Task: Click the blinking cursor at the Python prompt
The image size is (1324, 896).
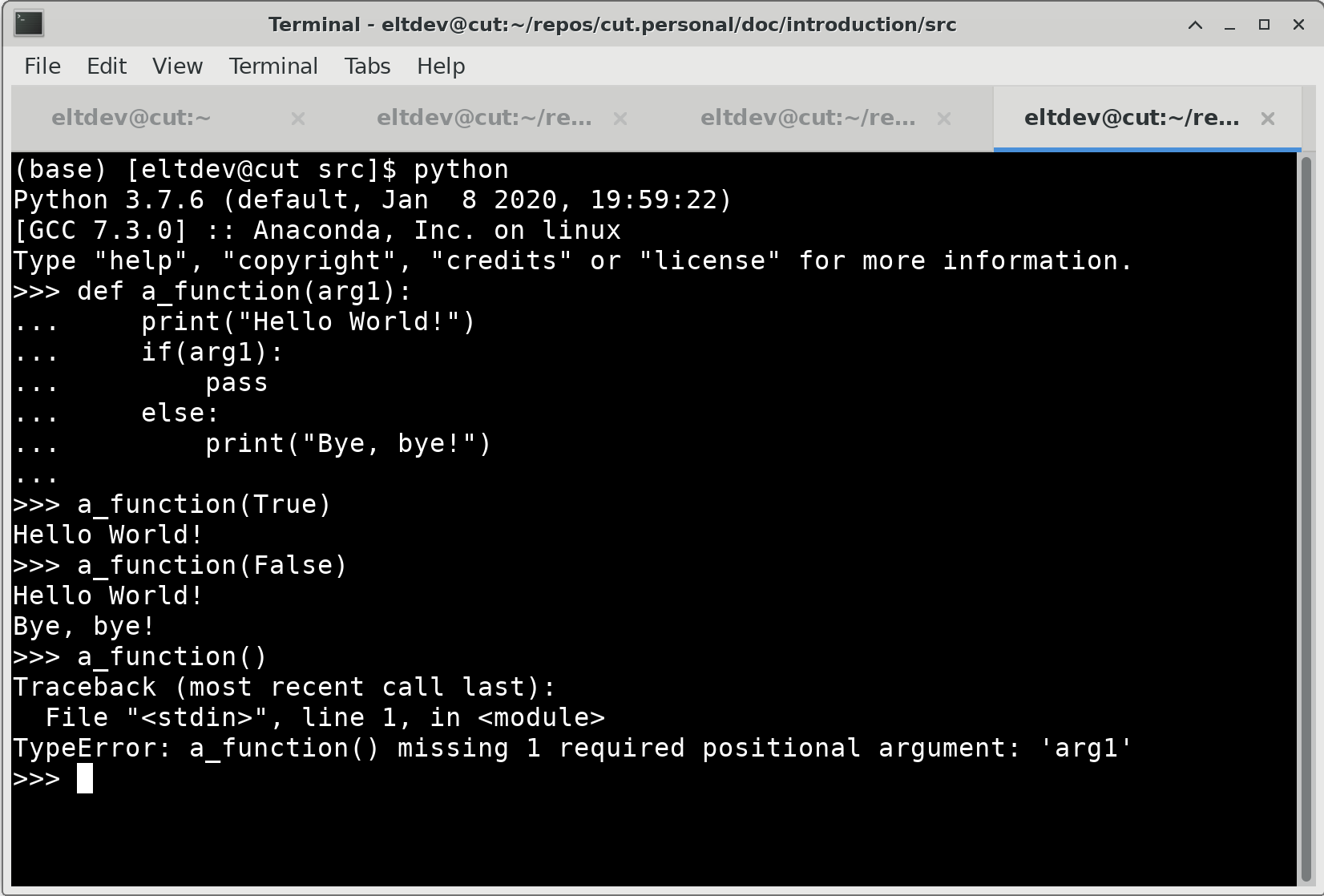Action: pos(84,777)
